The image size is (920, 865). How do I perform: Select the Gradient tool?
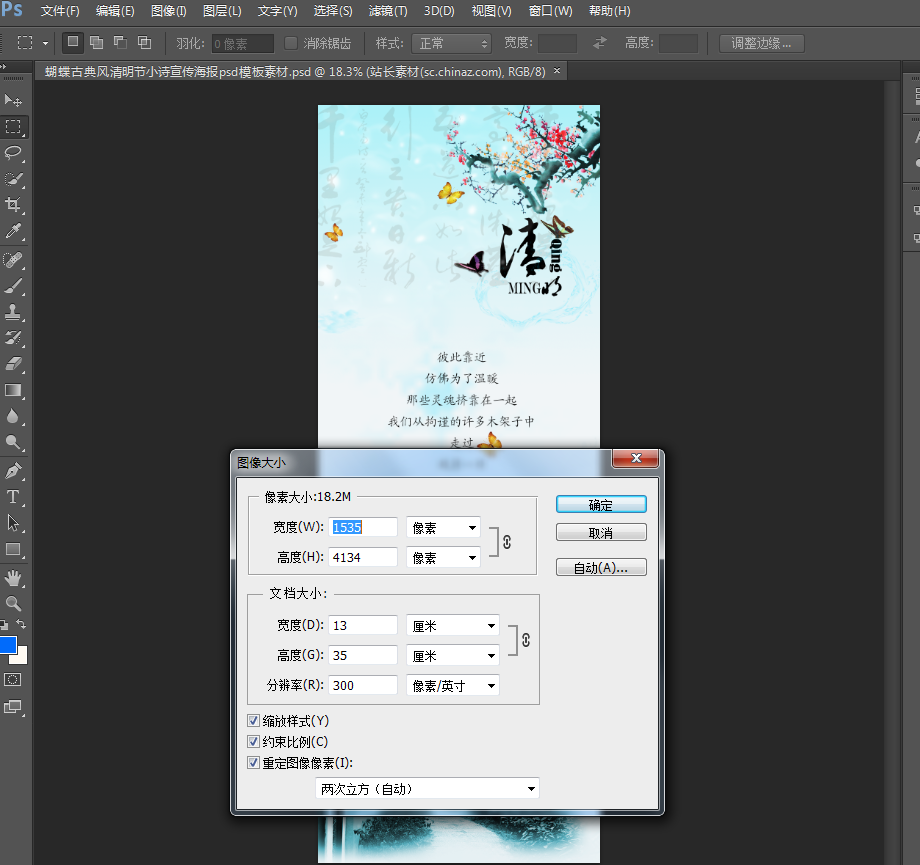[13, 390]
